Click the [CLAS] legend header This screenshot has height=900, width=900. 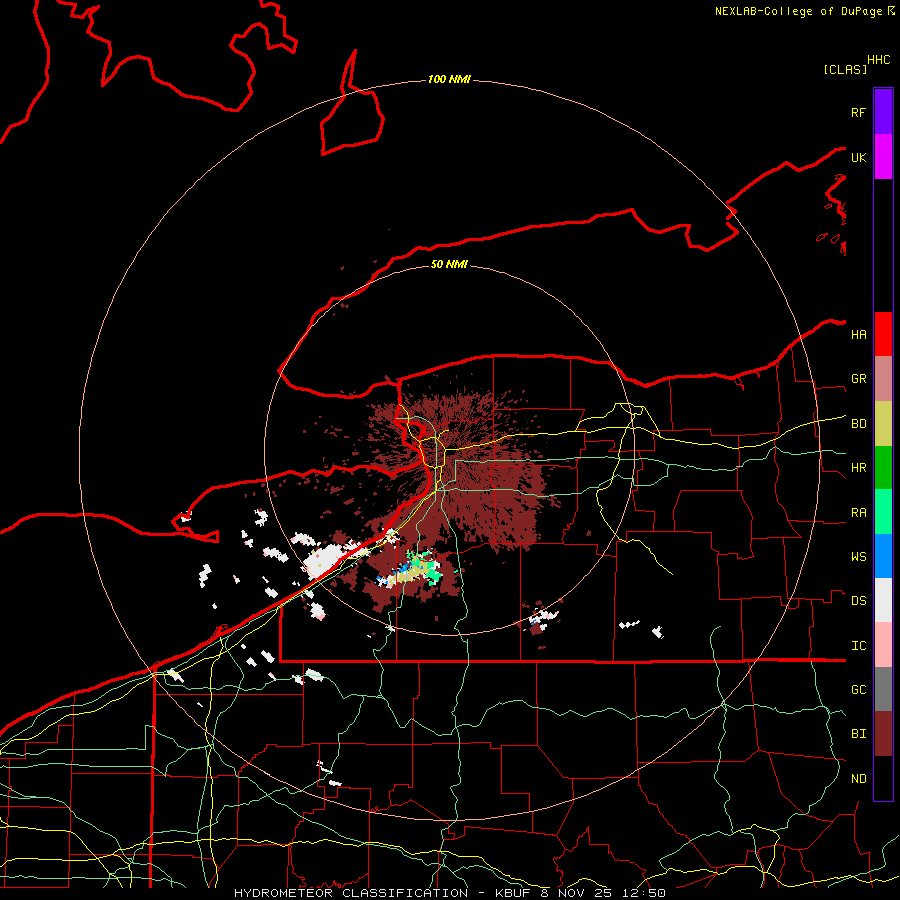845,69
